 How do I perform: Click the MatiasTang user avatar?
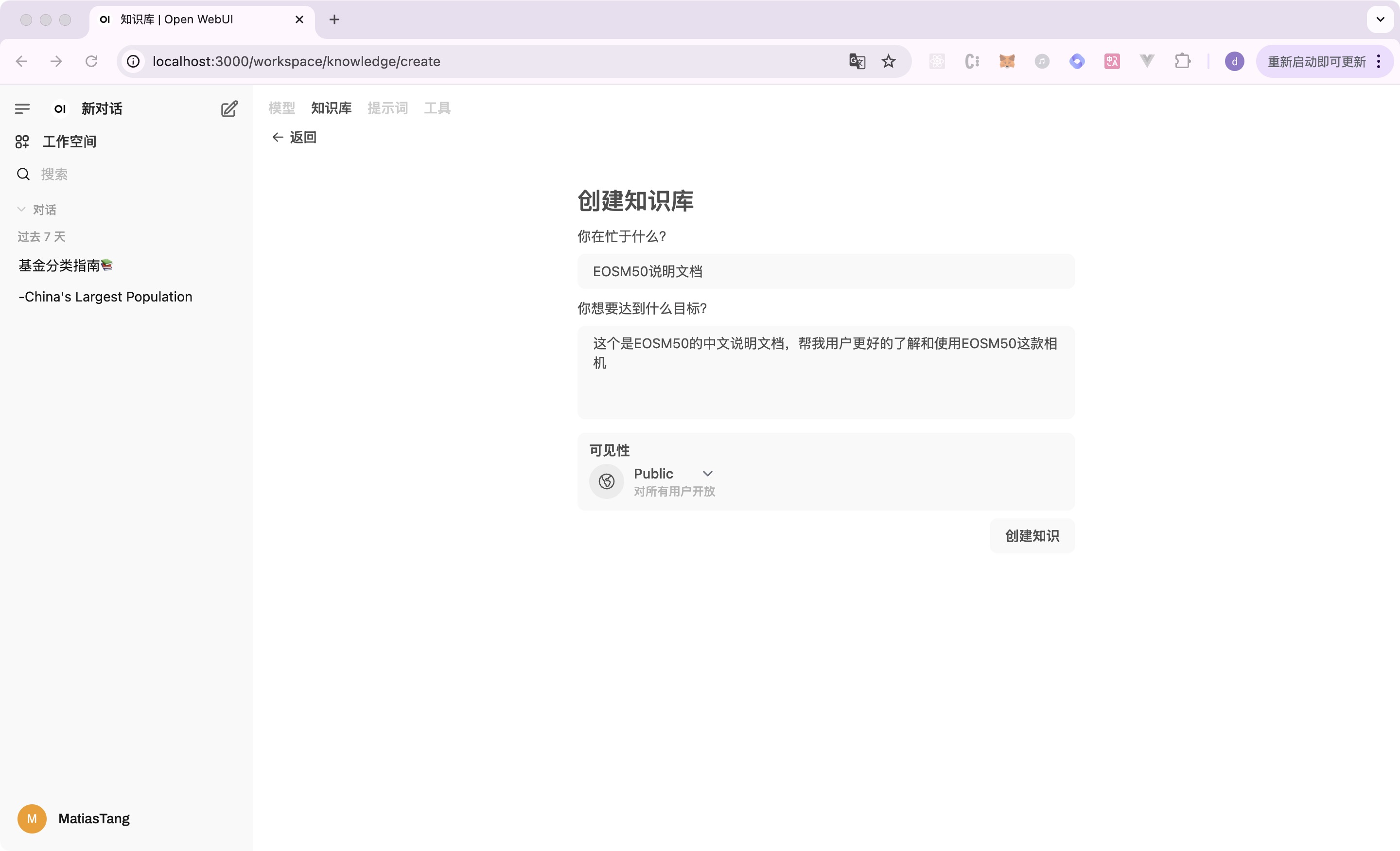click(32, 818)
